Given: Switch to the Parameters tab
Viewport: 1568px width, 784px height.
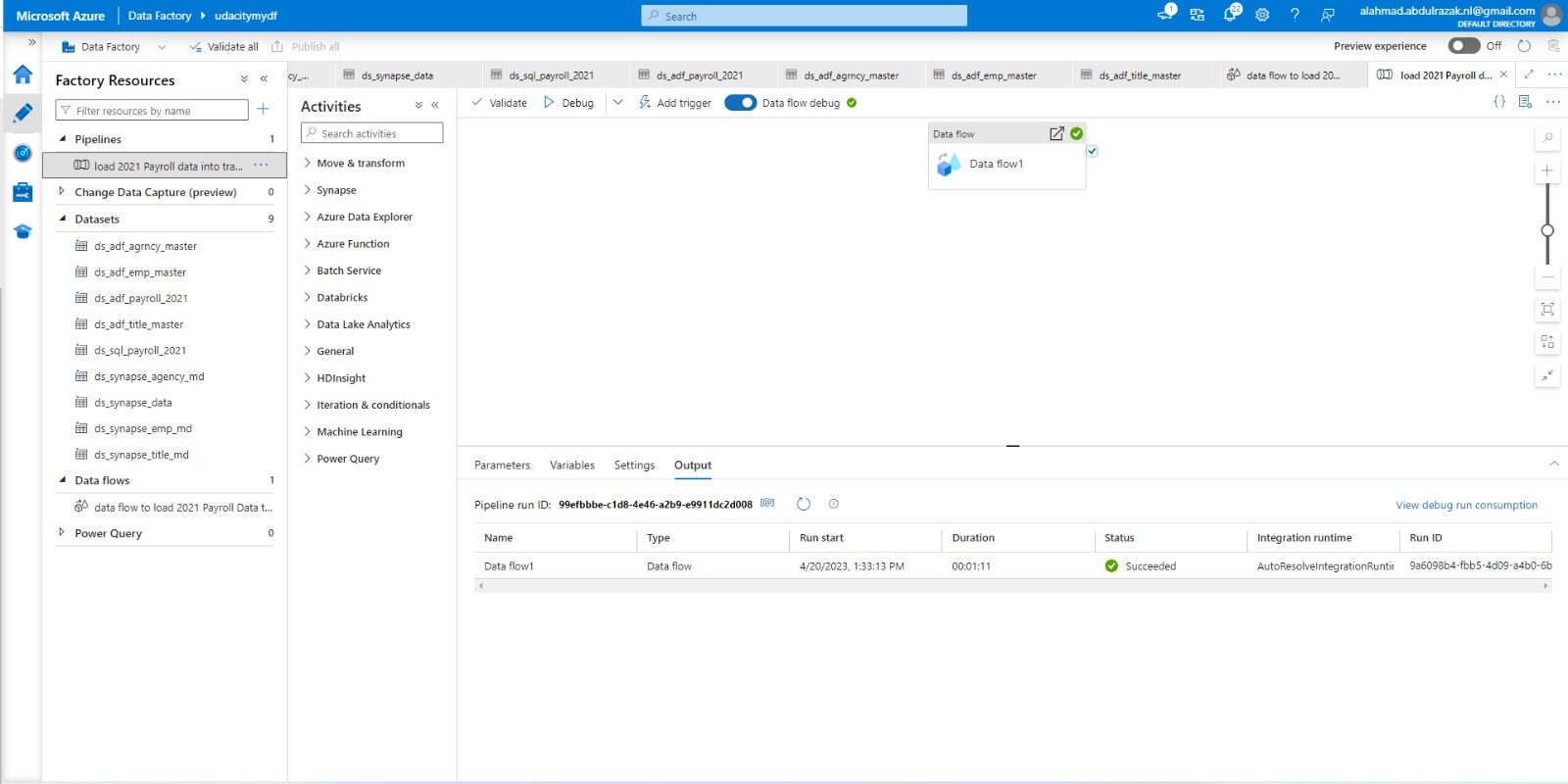Looking at the screenshot, I should [502, 465].
